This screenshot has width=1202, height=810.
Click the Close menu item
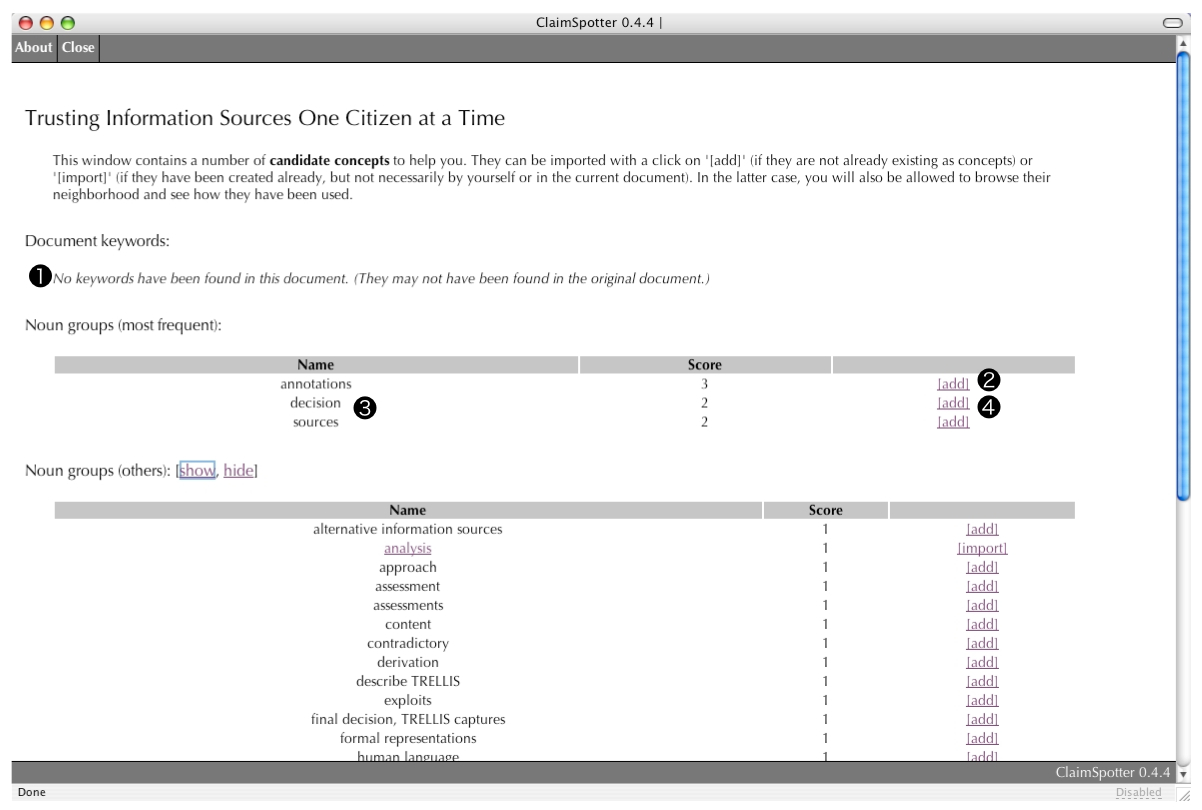pyautogui.click(x=78, y=48)
